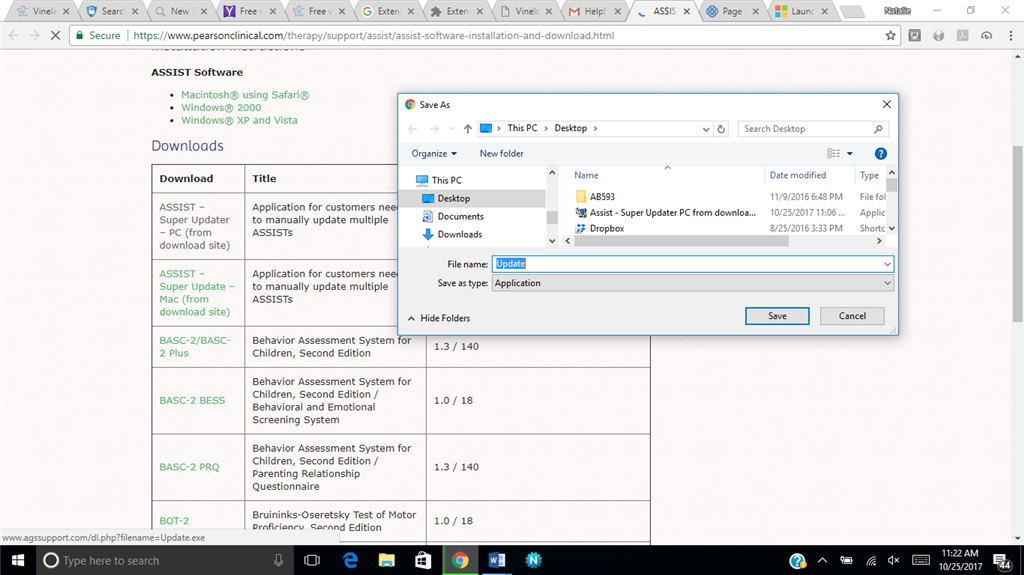Bookmark this page with the star icon

point(890,35)
